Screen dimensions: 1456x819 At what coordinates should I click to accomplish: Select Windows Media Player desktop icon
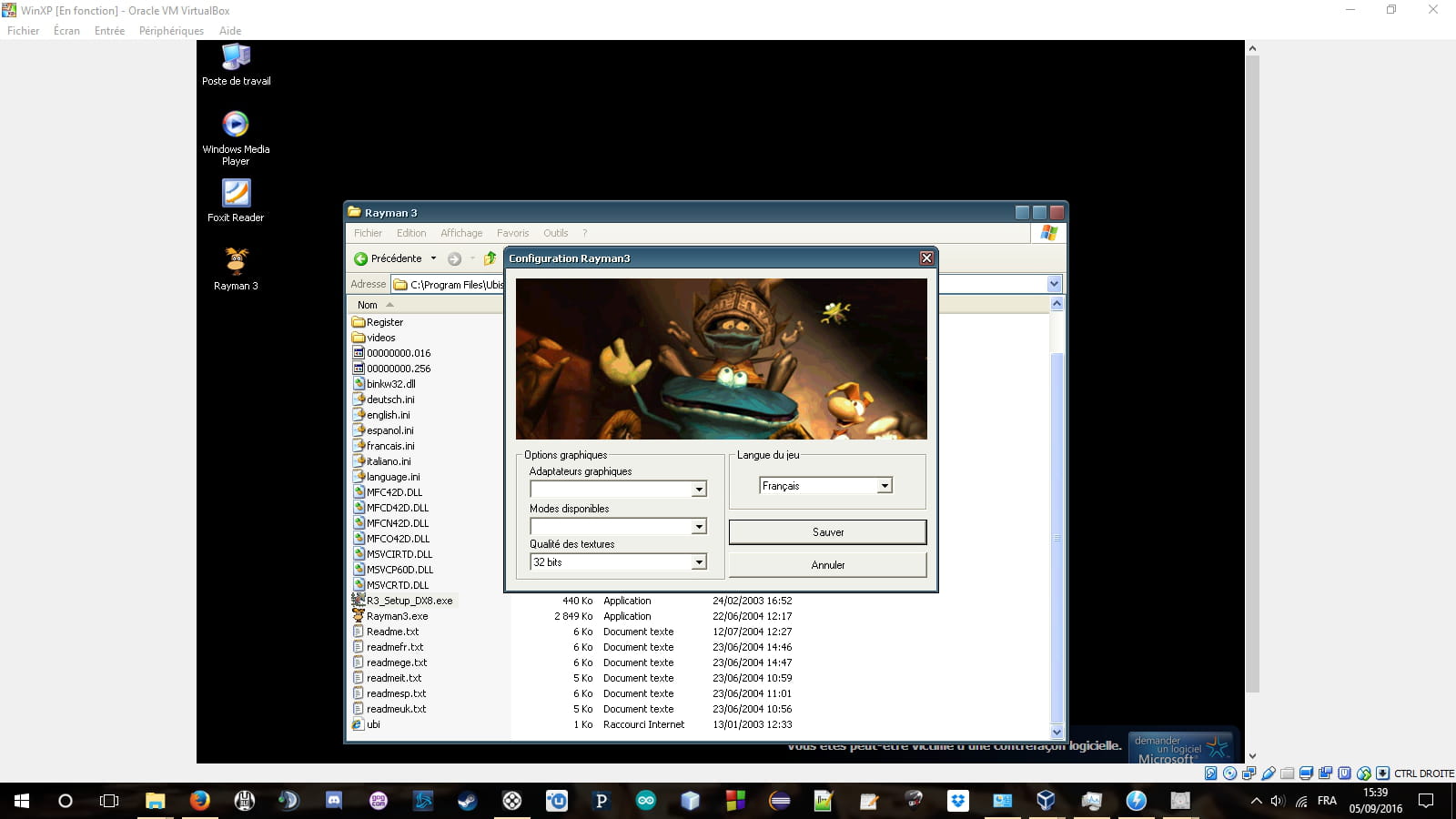click(x=236, y=137)
